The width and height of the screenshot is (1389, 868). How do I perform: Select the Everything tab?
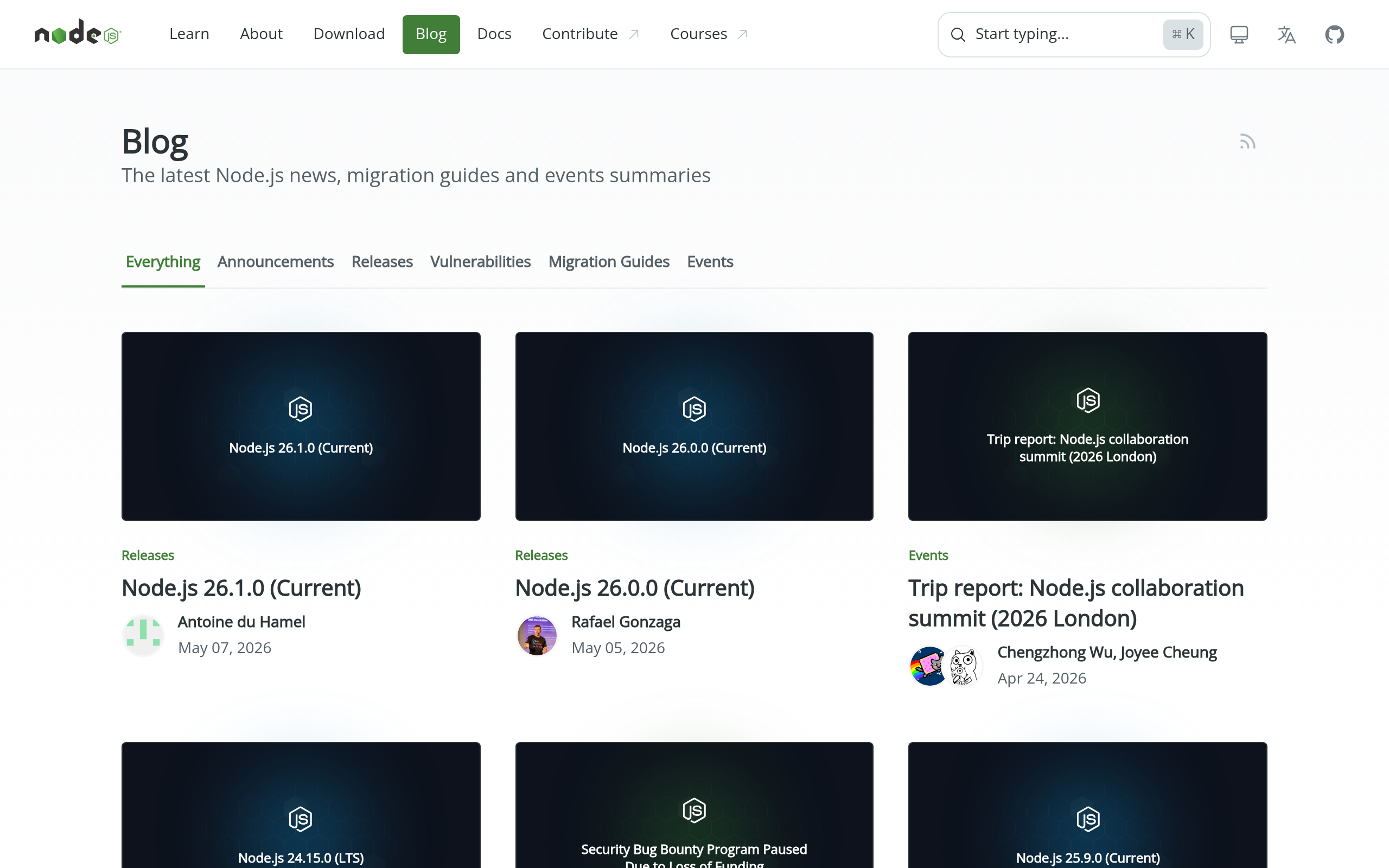[x=163, y=262]
